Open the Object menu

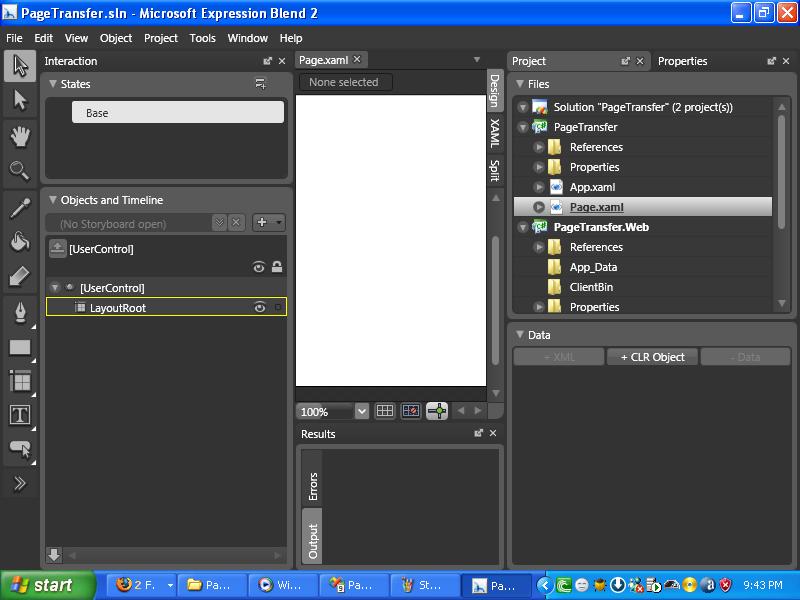coord(116,38)
